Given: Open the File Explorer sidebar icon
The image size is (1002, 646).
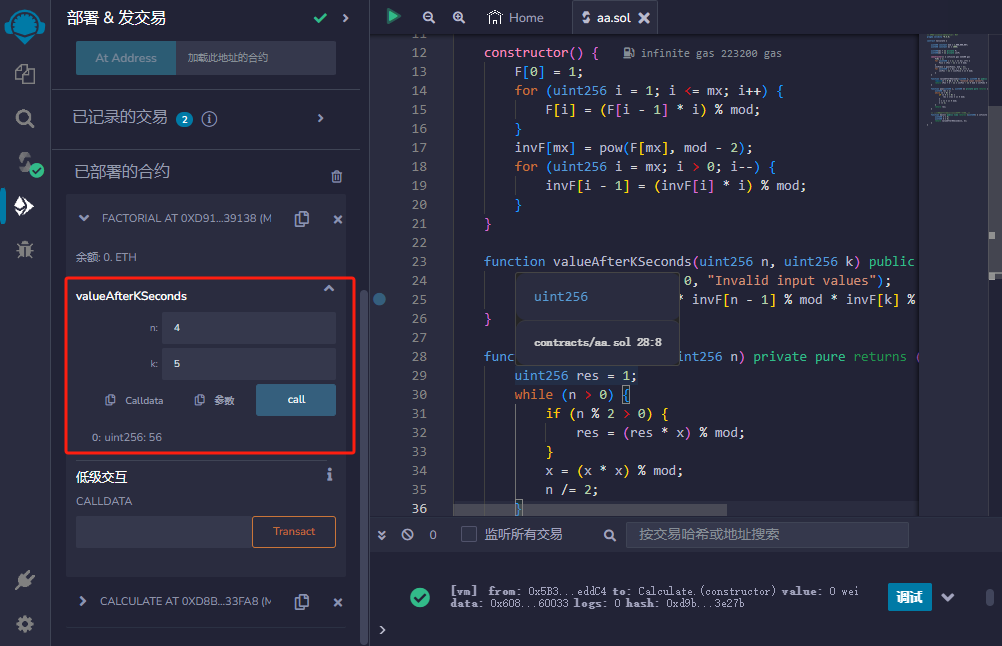Looking at the screenshot, I should (24, 73).
